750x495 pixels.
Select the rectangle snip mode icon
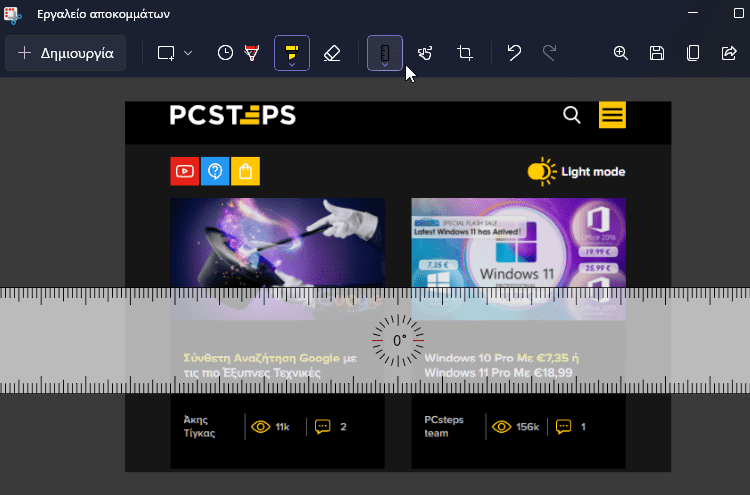[x=166, y=53]
